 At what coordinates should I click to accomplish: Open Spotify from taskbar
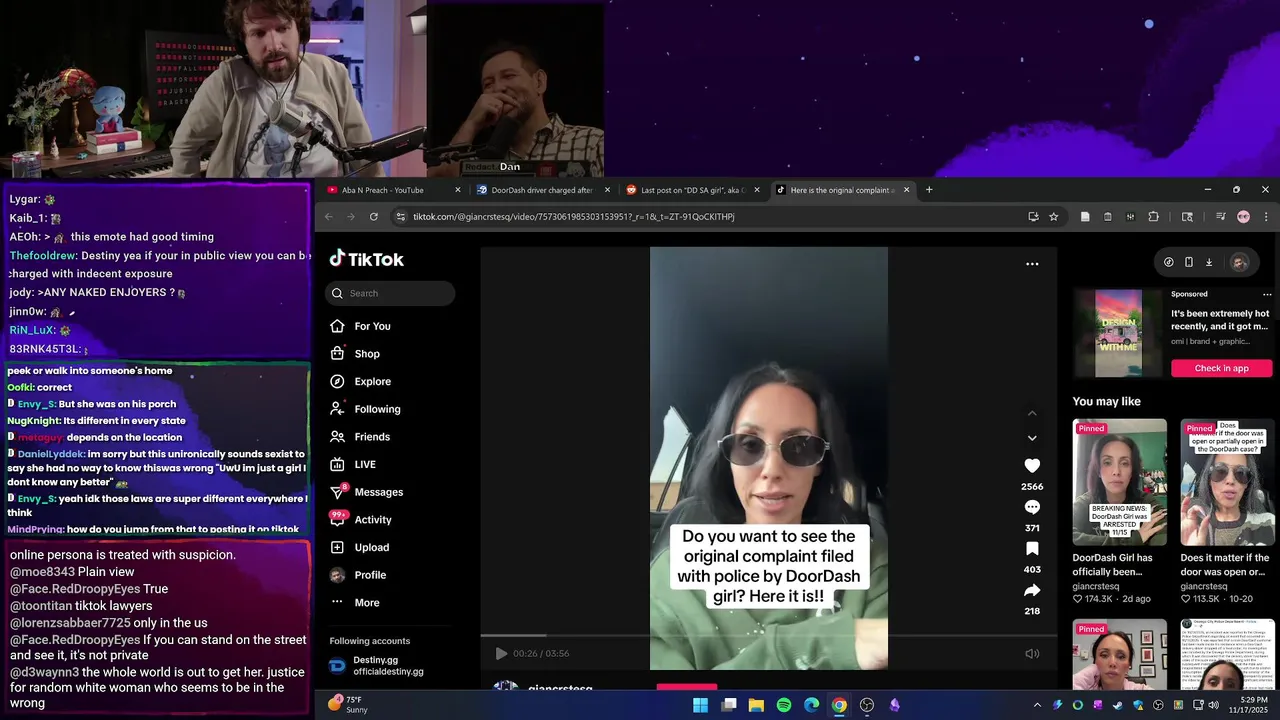pos(784,705)
